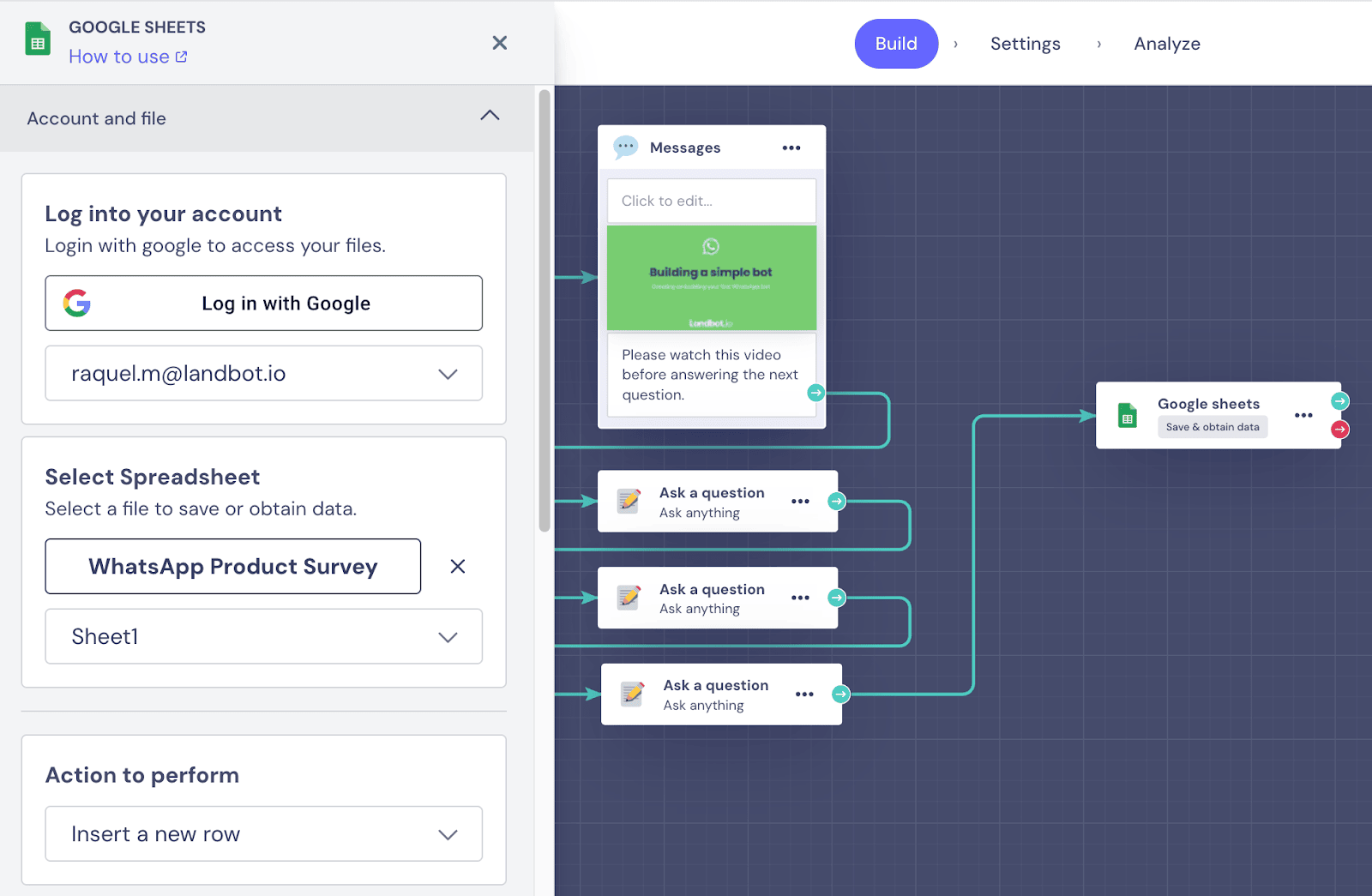Click the red error output of Google sheets block

coord(1340,429)
